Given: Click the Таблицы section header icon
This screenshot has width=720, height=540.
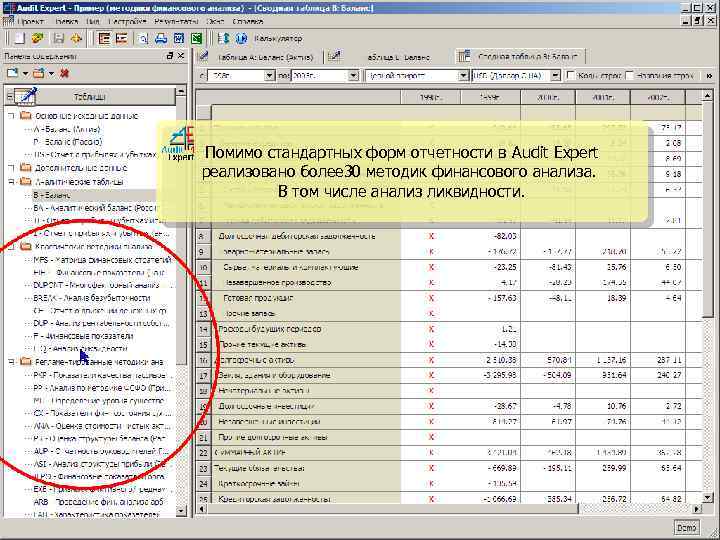Looking at the screenshot, I should coord(26,96).
